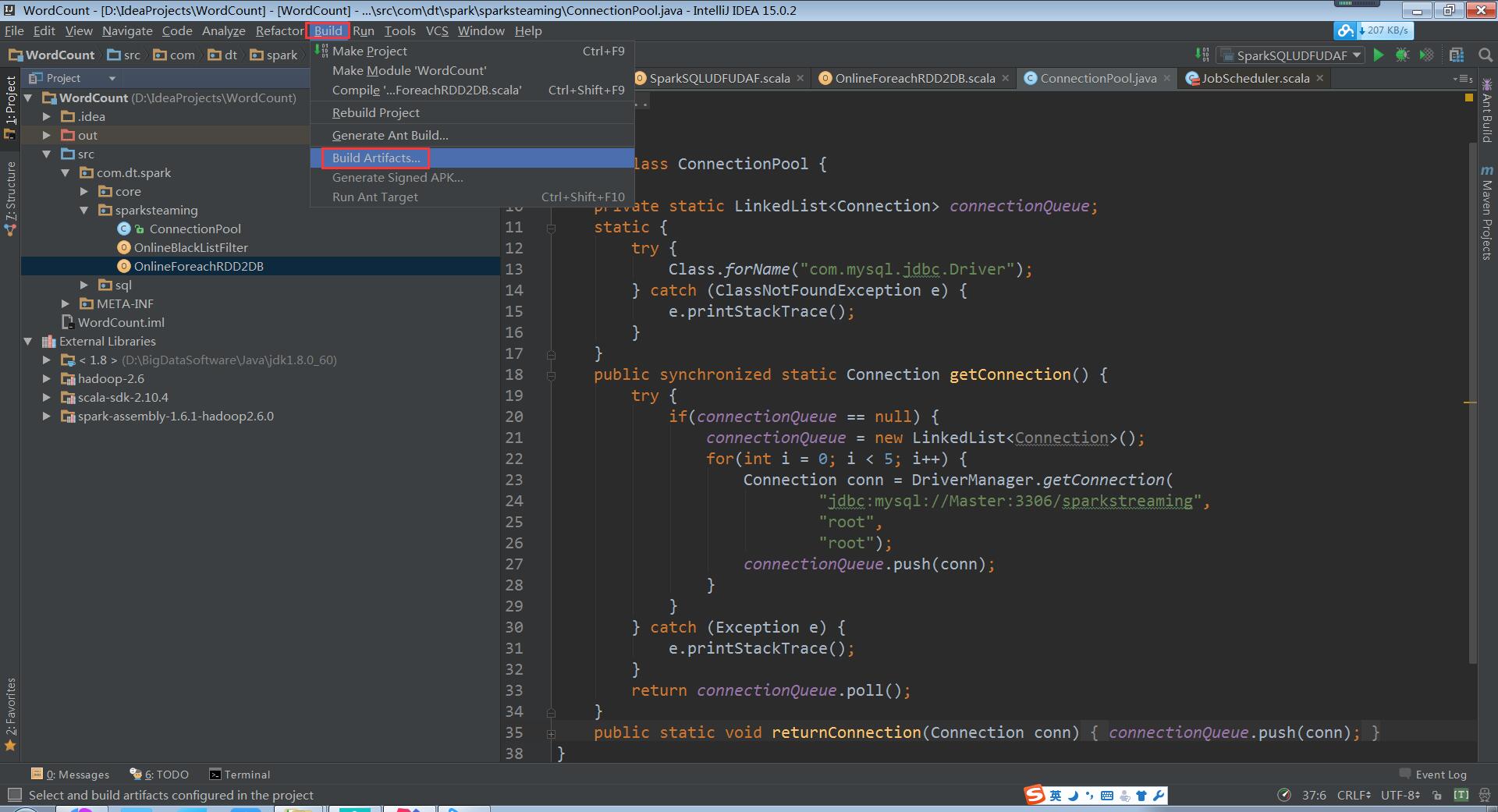Toggle Sogou punctuation mode icon
The height and width of the screenshot is (812, 1498).
tap(1090, 796)
